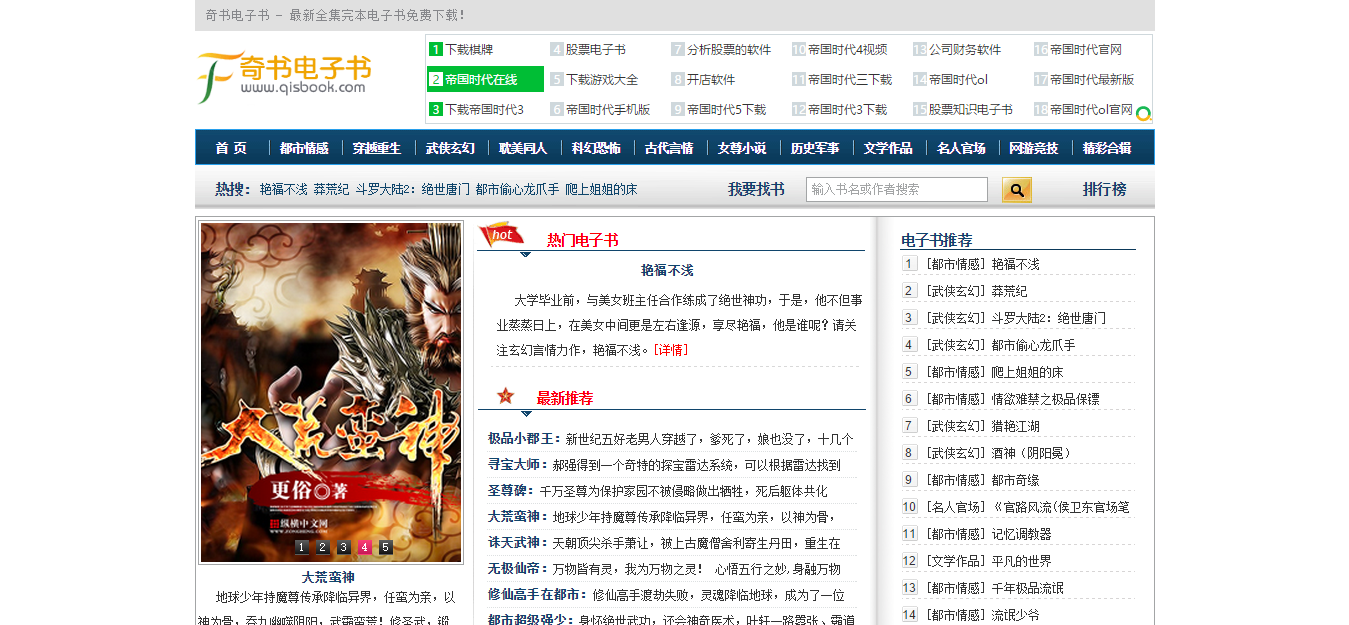Open the 排行榜 ranking link

[x=1104, y=189]
